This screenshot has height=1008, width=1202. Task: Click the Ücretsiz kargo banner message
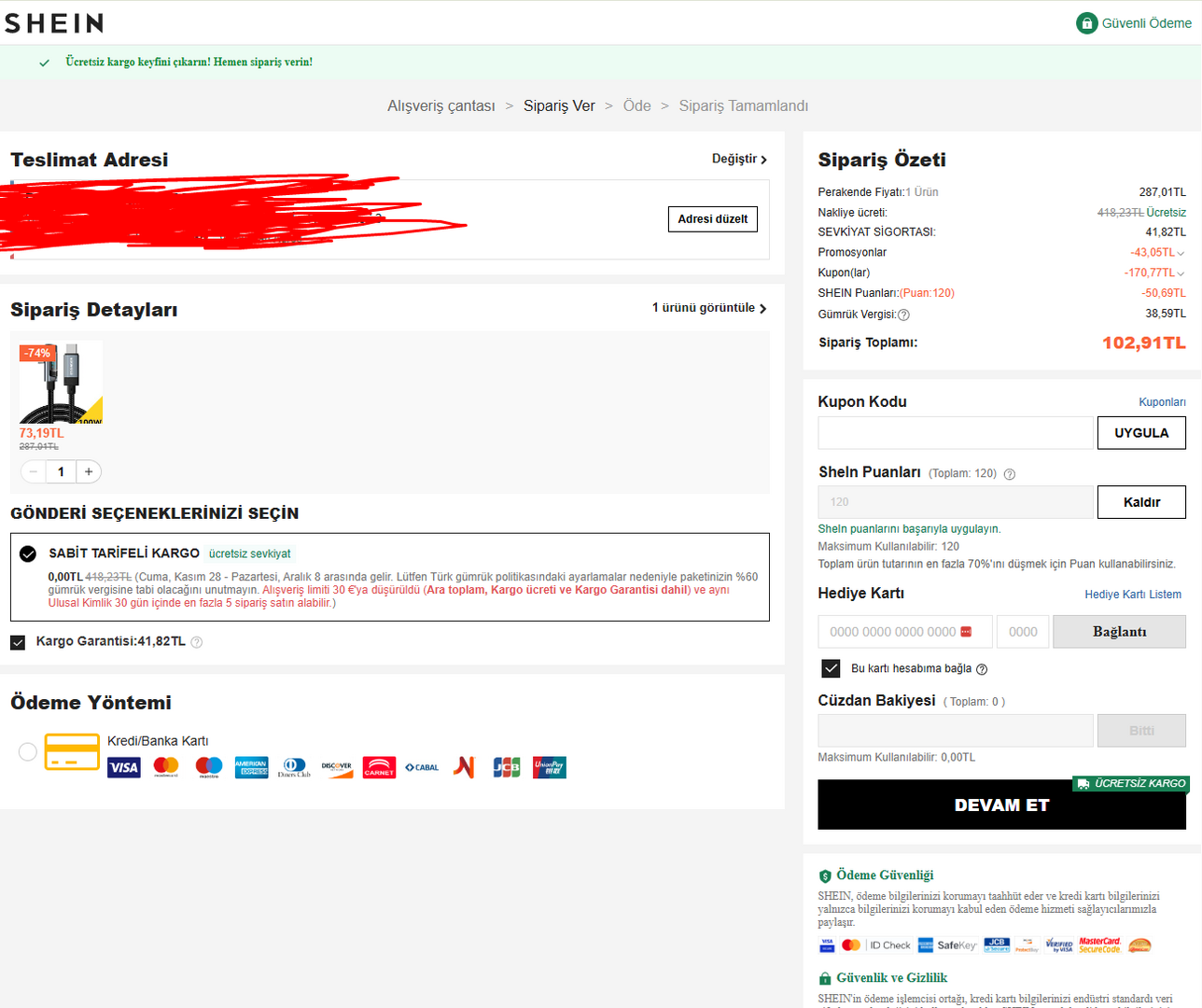coord(189,63)
